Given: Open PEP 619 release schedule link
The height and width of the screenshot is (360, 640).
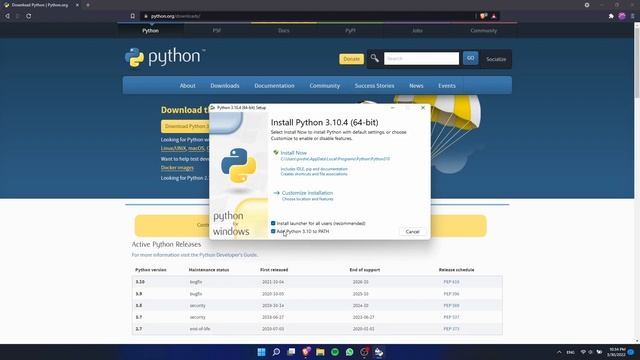Looking at the screenshot, I should point(451,282).
